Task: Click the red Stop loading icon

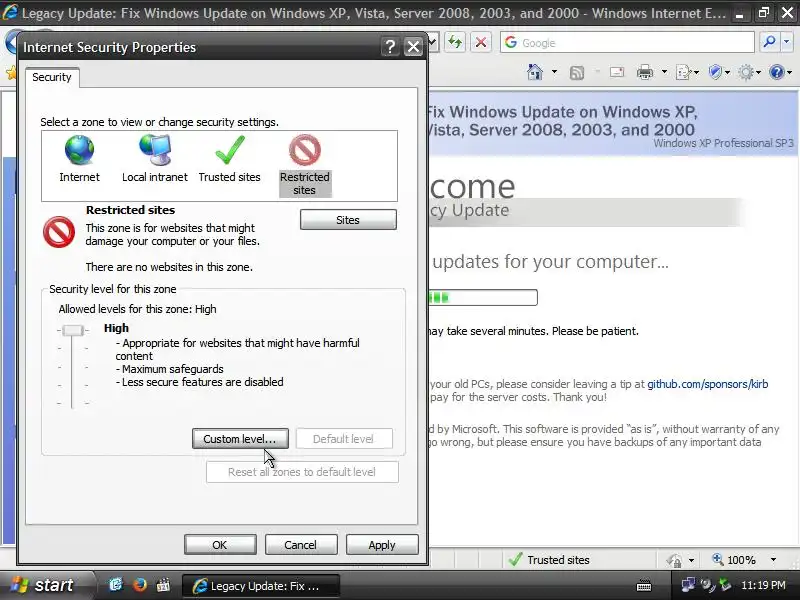Action: tap(481, 42)
